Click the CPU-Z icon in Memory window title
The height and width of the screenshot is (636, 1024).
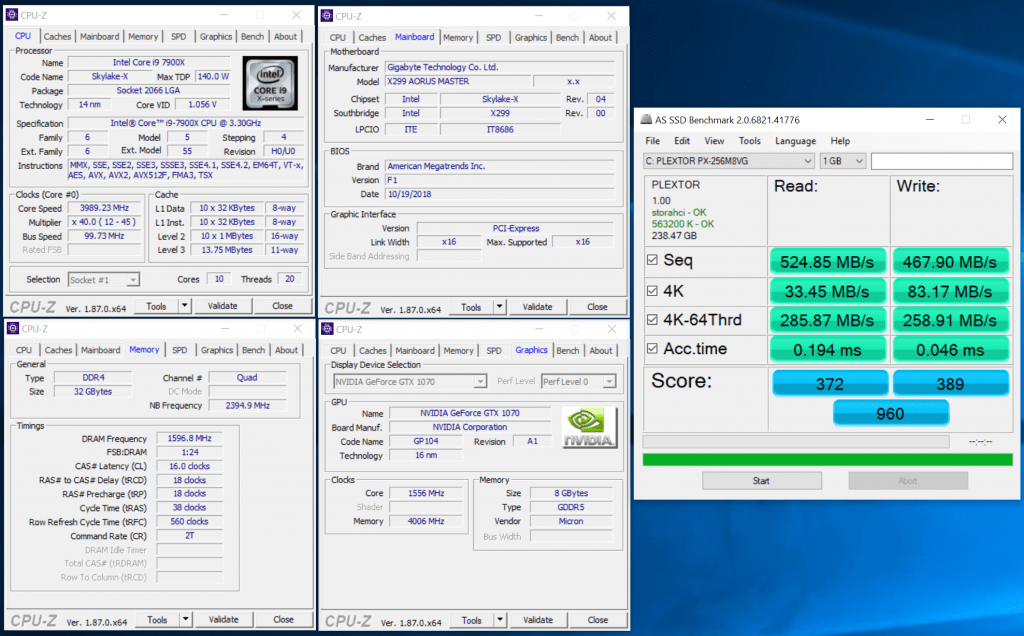13,329
